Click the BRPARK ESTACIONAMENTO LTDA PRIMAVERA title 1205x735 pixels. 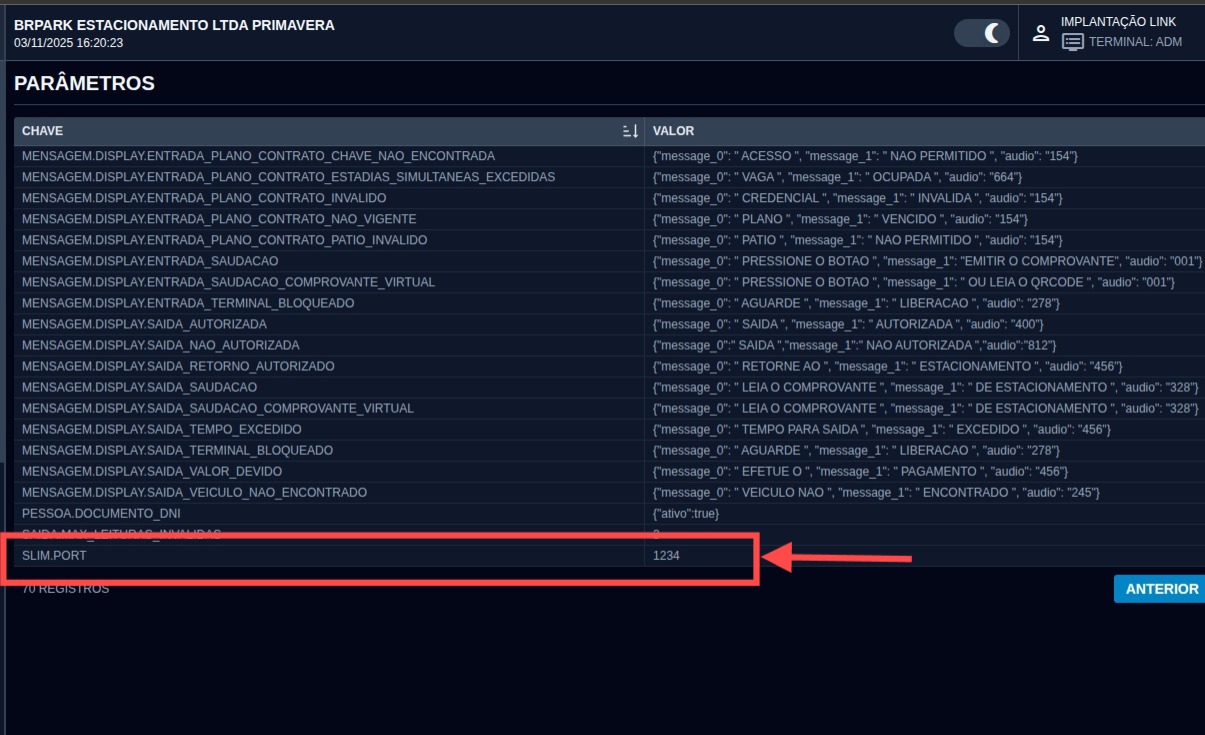click(174, 25)
